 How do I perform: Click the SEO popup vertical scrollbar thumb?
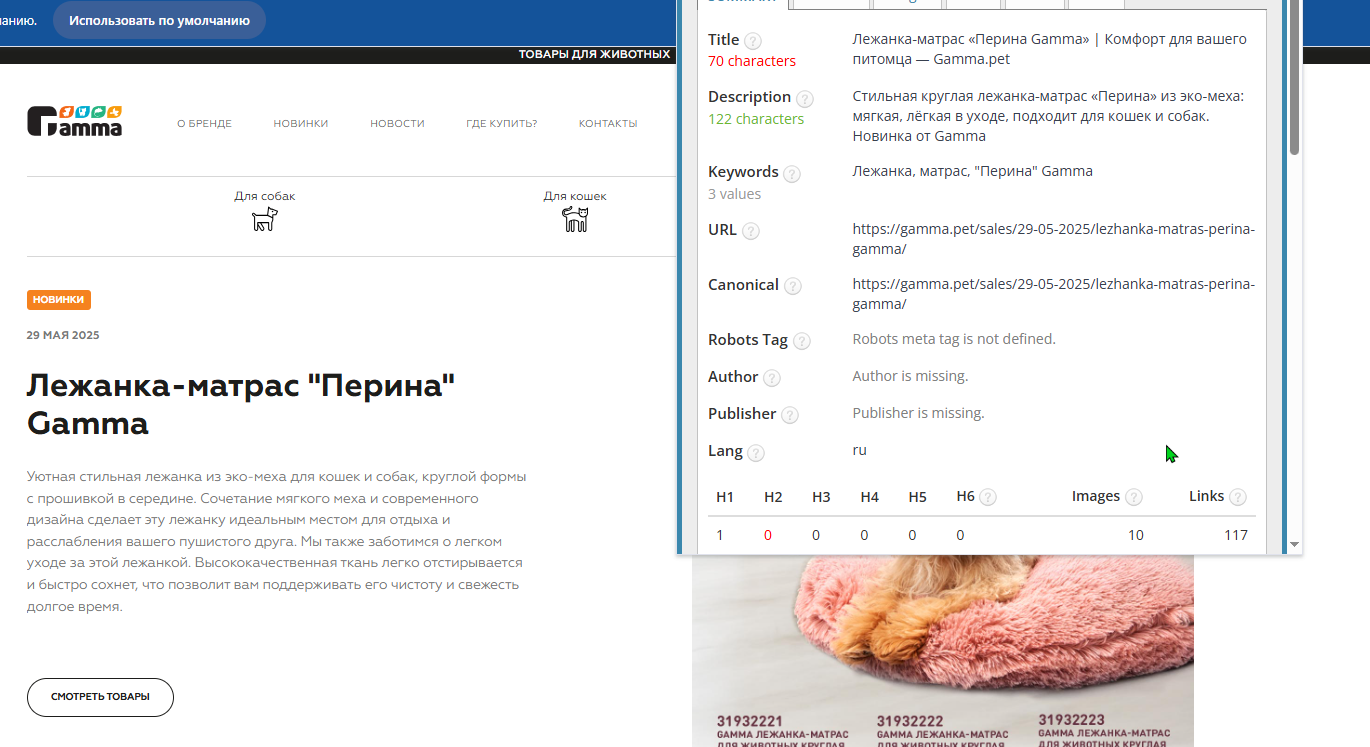coord(1294,77)
